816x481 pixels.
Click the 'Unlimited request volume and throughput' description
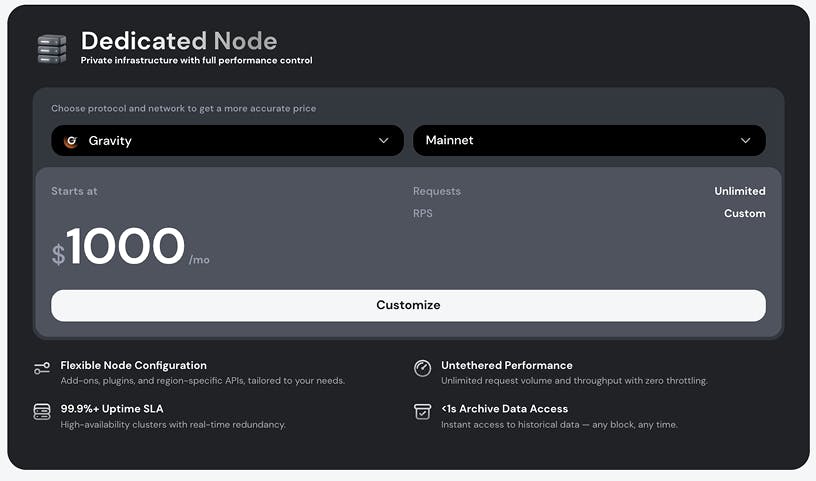[575, 381]
